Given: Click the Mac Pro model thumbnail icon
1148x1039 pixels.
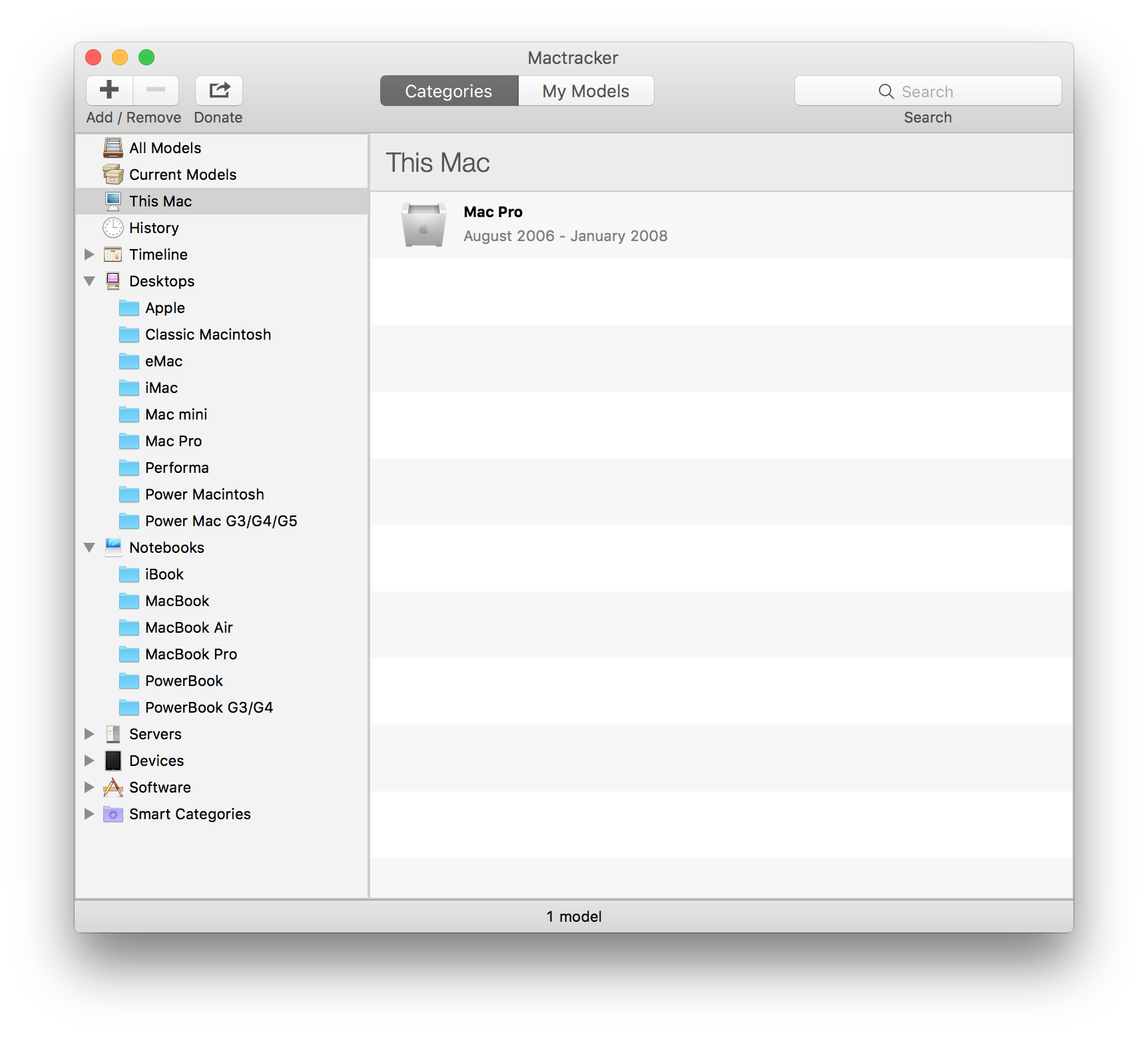Looking at the screenshot, I should coord(424,224).
